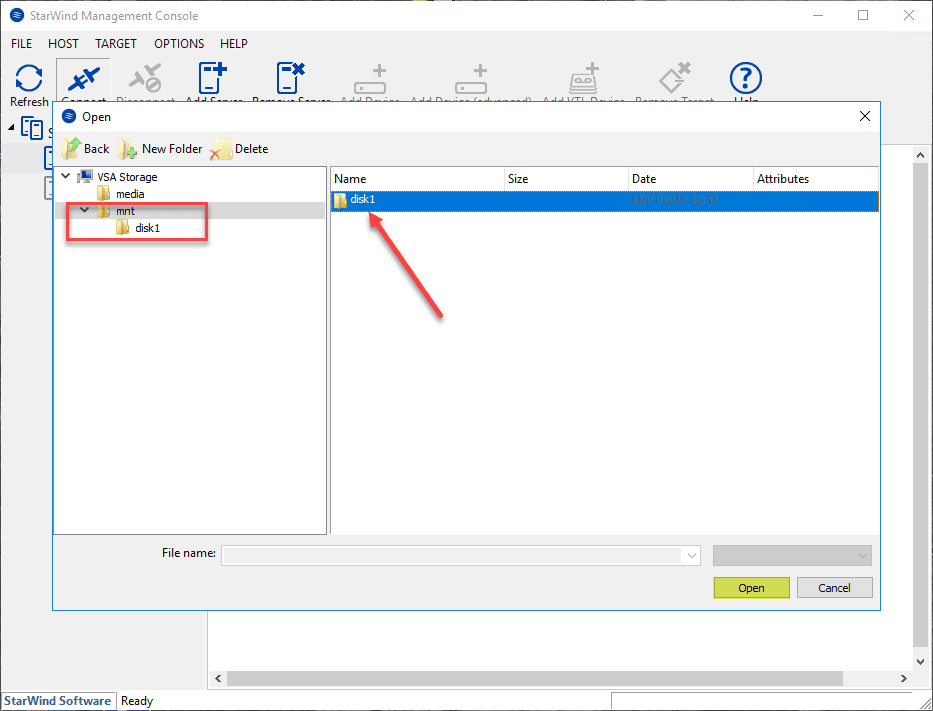The height and width of the screenshot is (711, 933).
Task: Open the FILE menu
Action: click(x=21, y=43)
